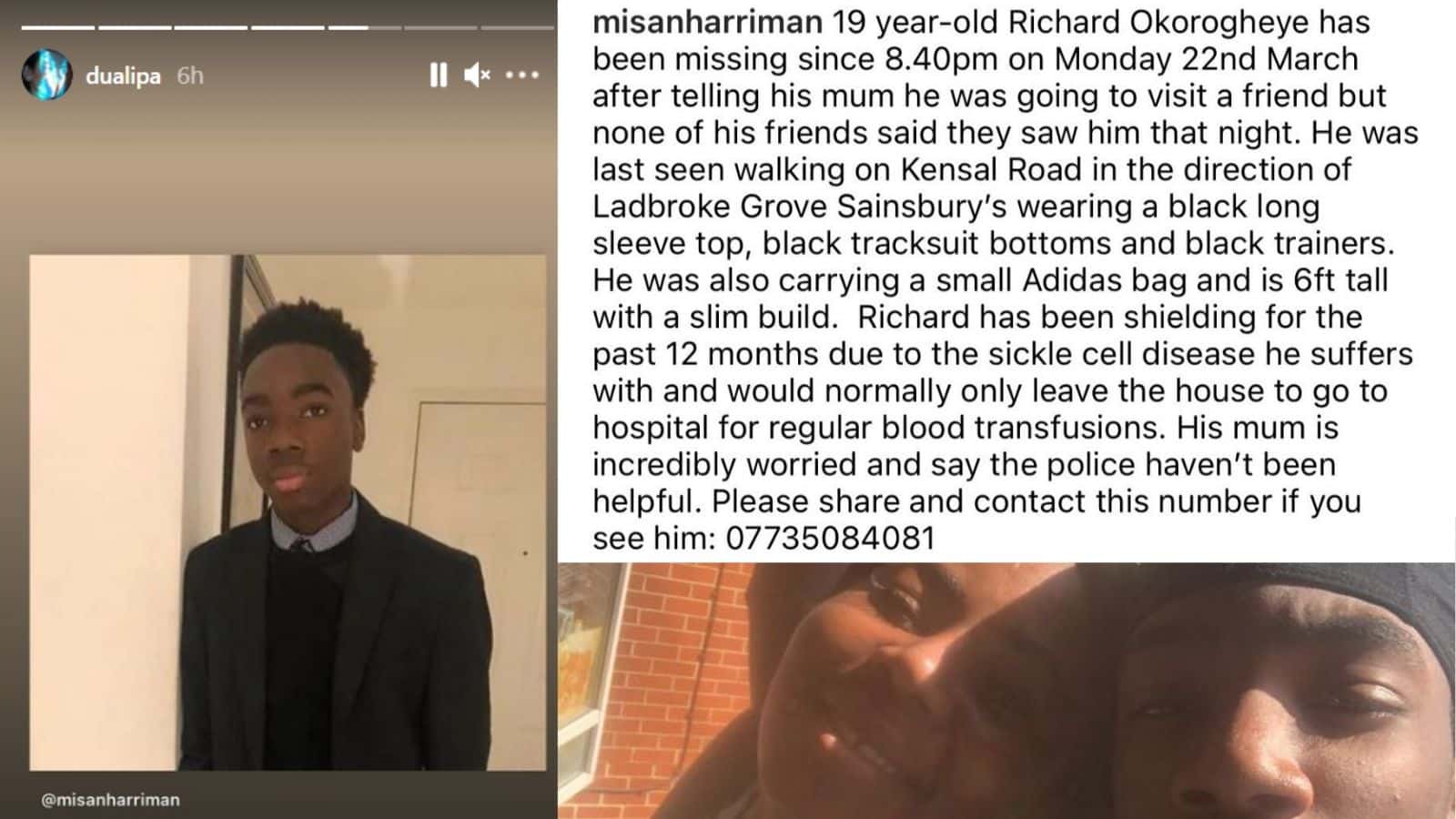Jump to the second story progress segment
The height and width of the screenshot is (819, 1456).
coord(135,27)
